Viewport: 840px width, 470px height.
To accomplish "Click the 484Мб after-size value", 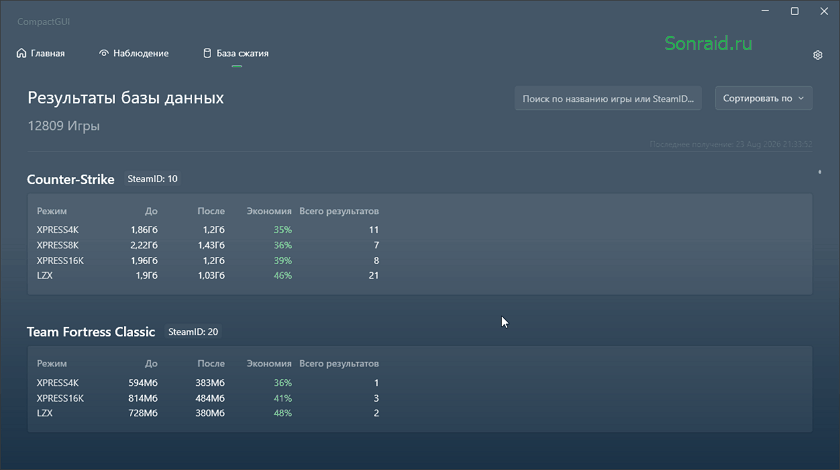I will click(x=210, y=398).
